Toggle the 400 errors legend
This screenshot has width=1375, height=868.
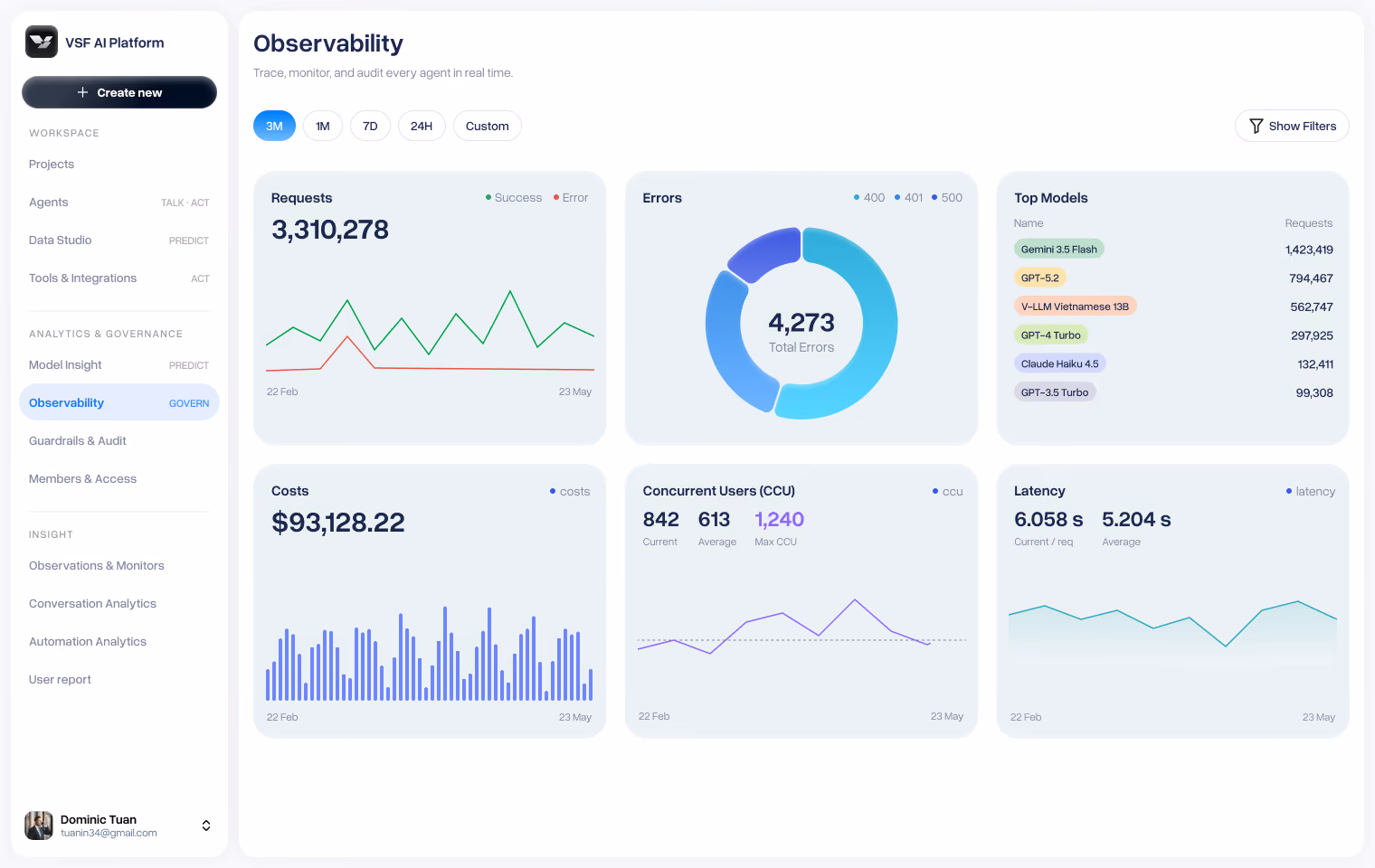(x=869, y=197)
